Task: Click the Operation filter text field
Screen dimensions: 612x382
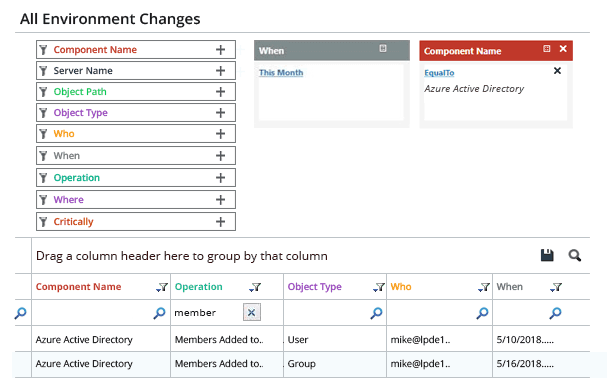Action: click(x=208, y=313)
